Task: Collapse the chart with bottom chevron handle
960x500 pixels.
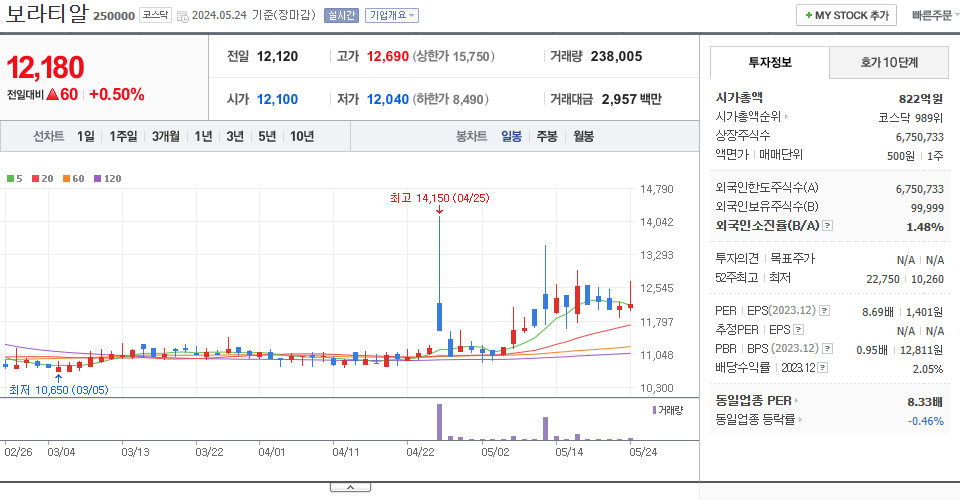Action: click(350, 487)
